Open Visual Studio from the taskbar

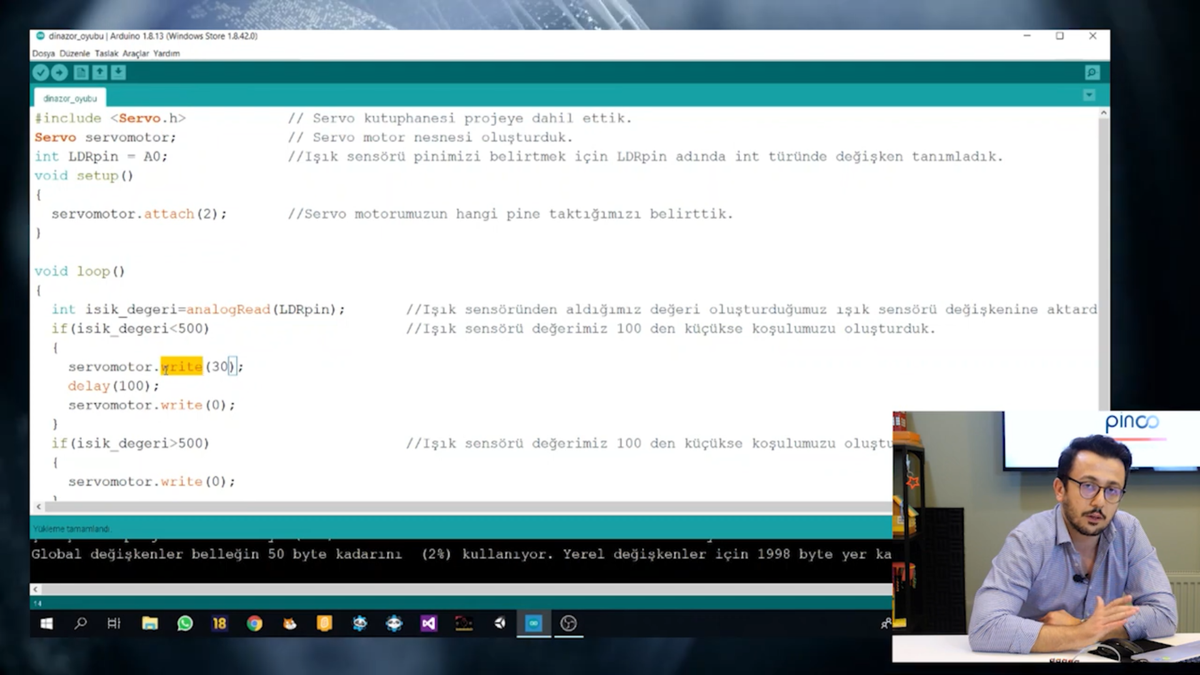(428, 623)
